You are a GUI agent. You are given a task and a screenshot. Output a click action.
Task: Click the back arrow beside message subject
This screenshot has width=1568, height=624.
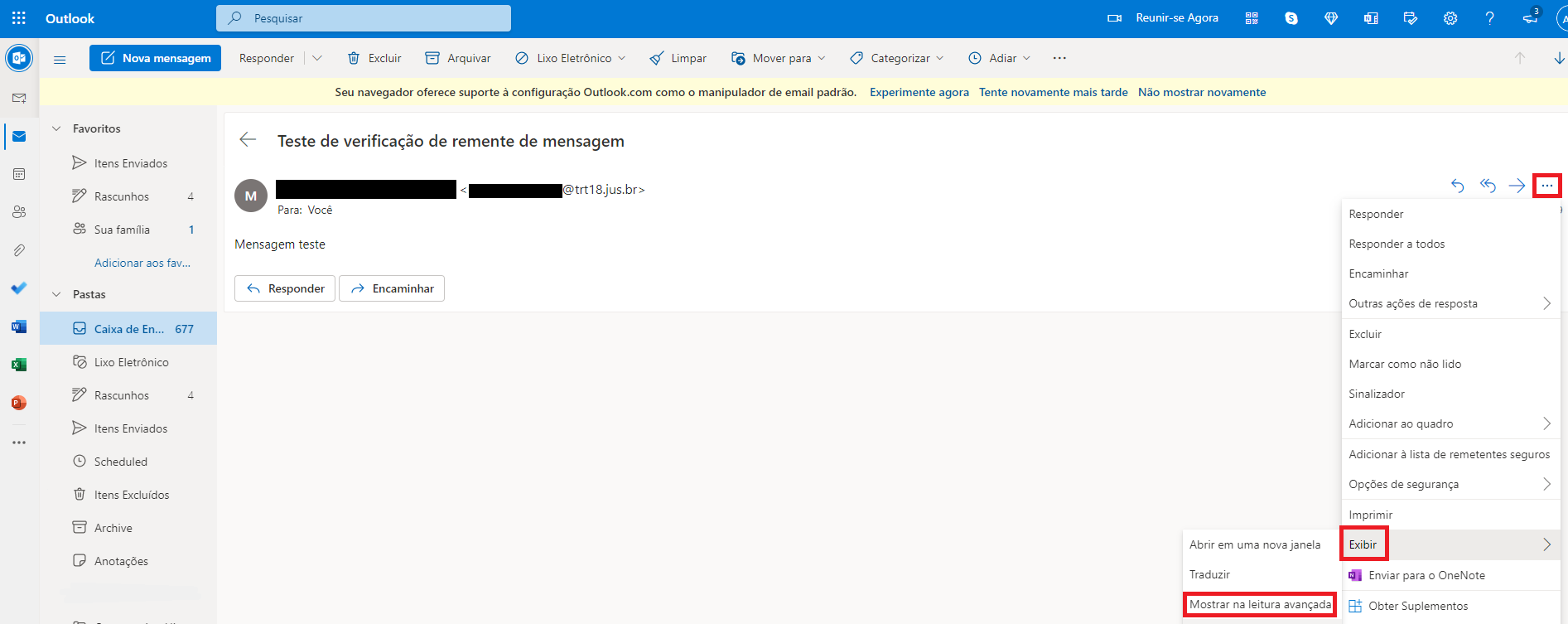pyautogui.click(x=248, y=140)
